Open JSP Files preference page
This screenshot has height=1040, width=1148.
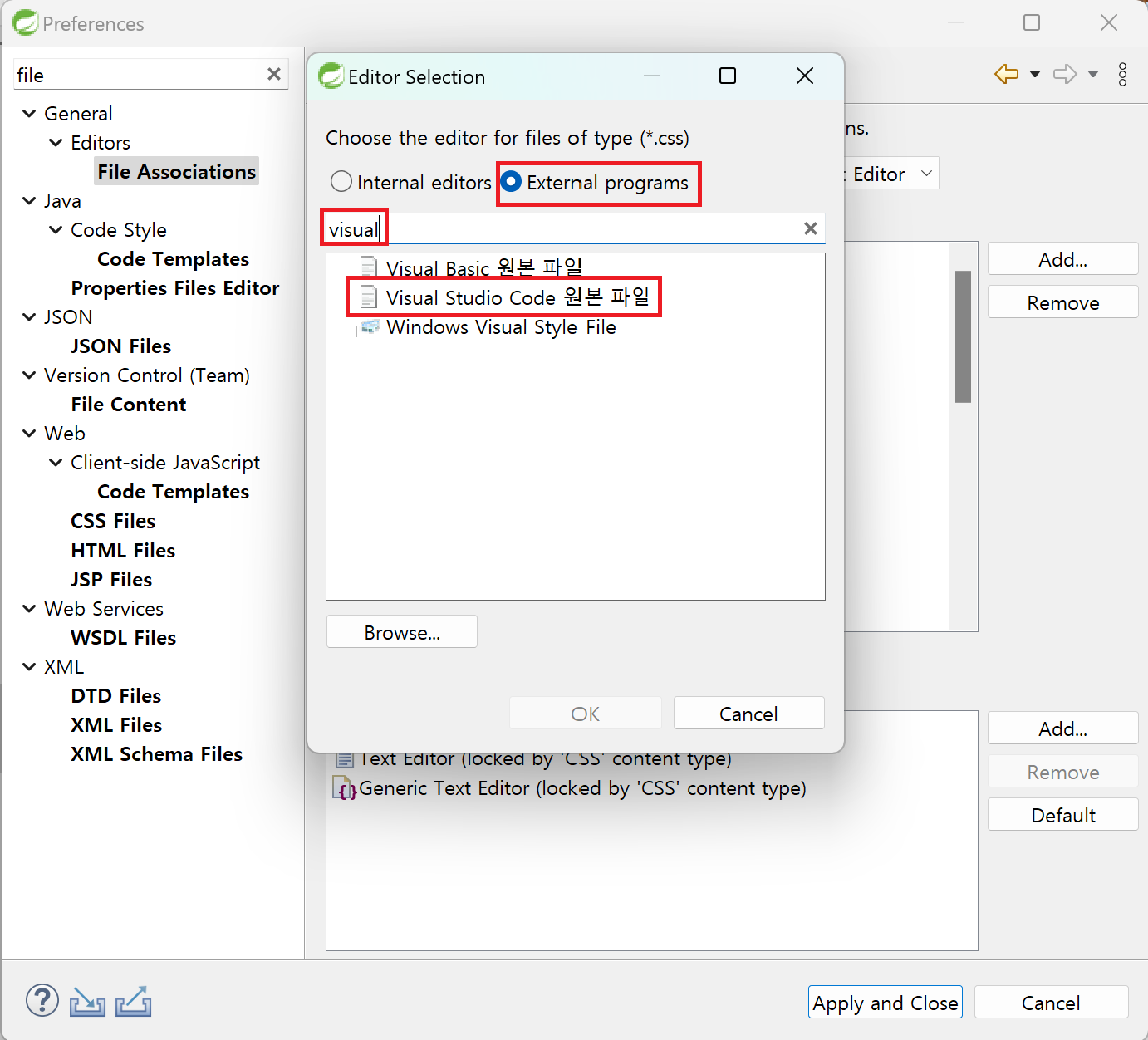[x=111, y=579]
